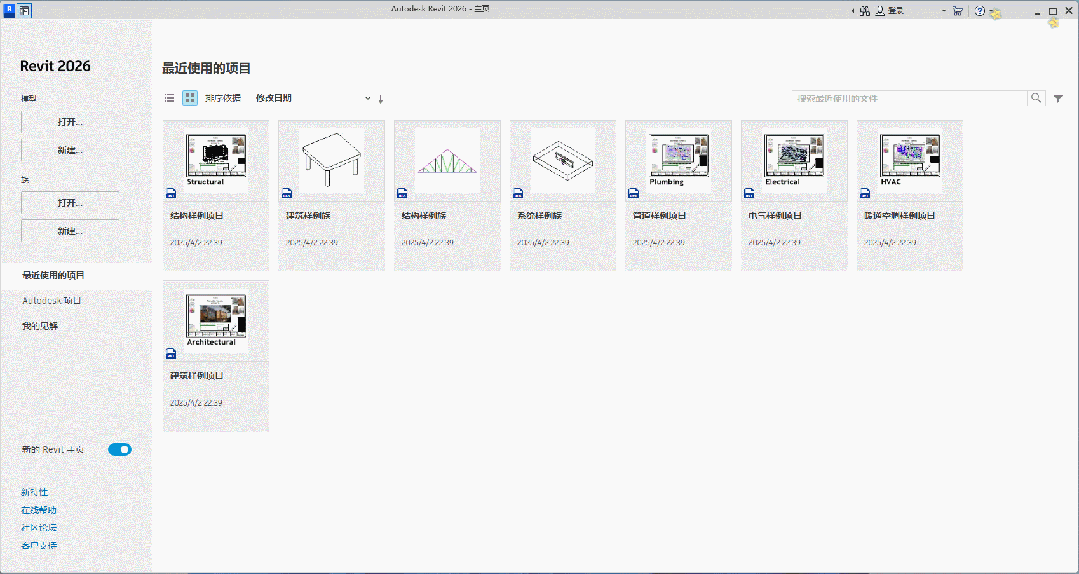This screenshot has height=574, width=1079.
Task: Open the Electrical sample project thumbnail
Action: [x=794, y=160]
